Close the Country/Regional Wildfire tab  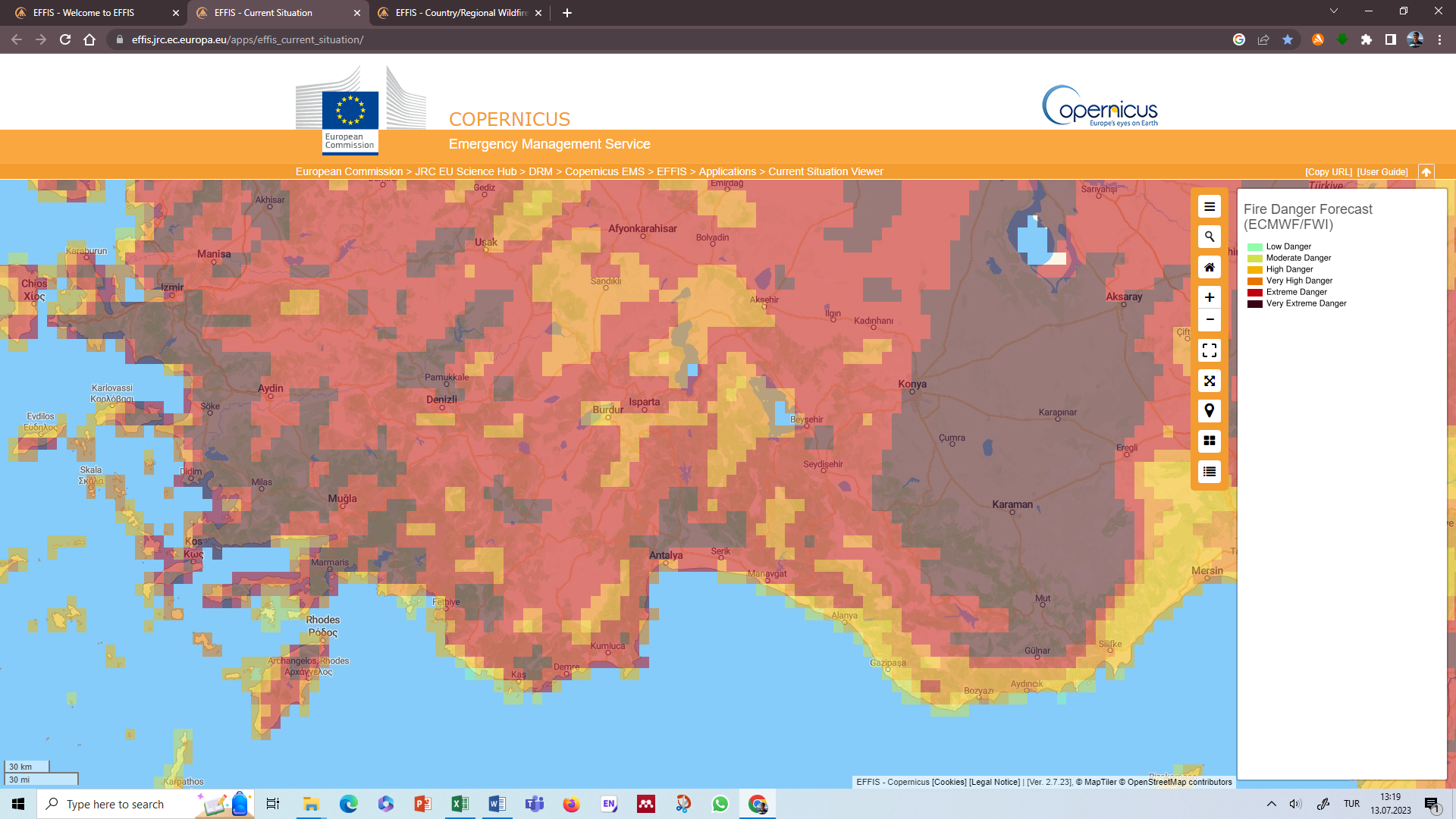tap(538, 13)
